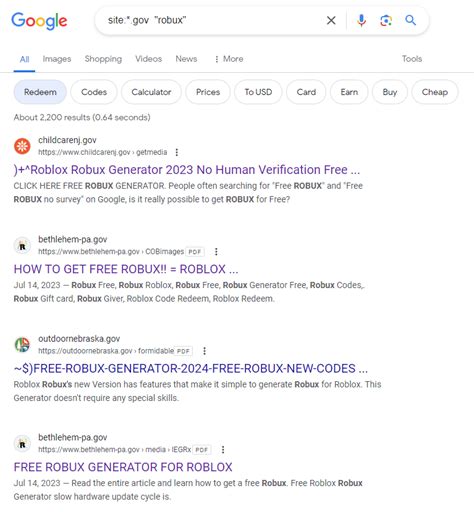
Task: Go to Google home via logo
Action: click(39, 21)
